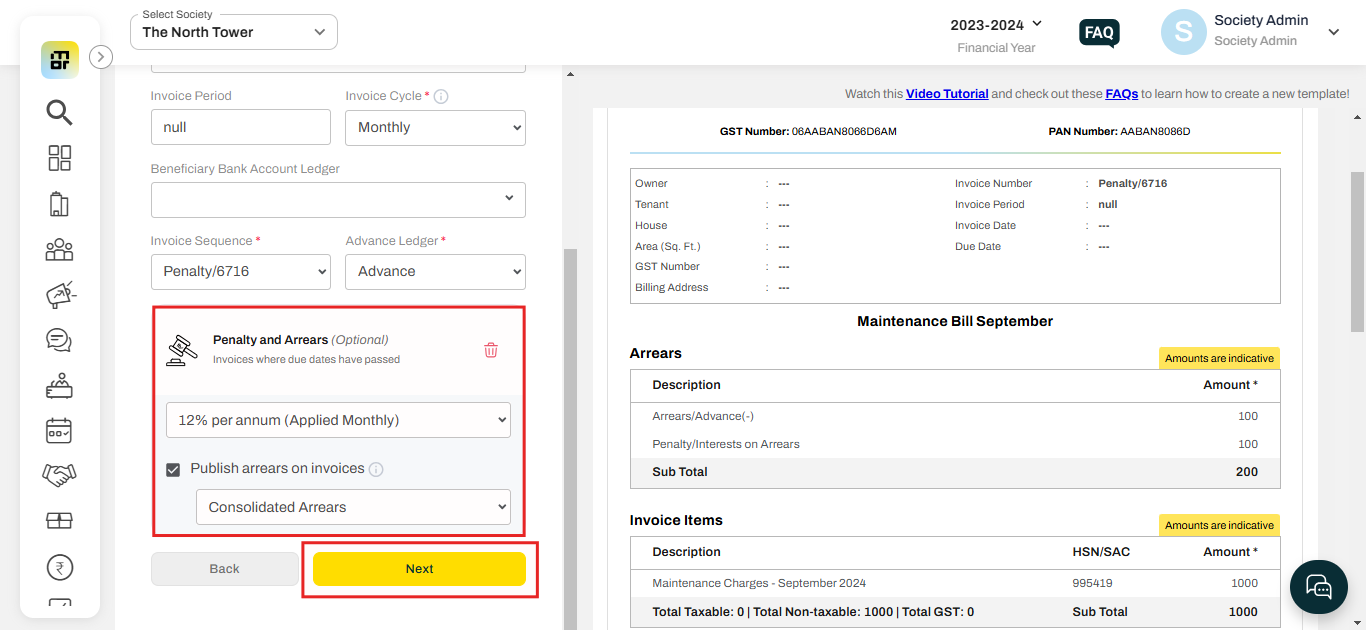Screen dimensions: 1366x630
Task: Open the calendar/bookings icon in sidebar
Action: (x=59, y=430)
